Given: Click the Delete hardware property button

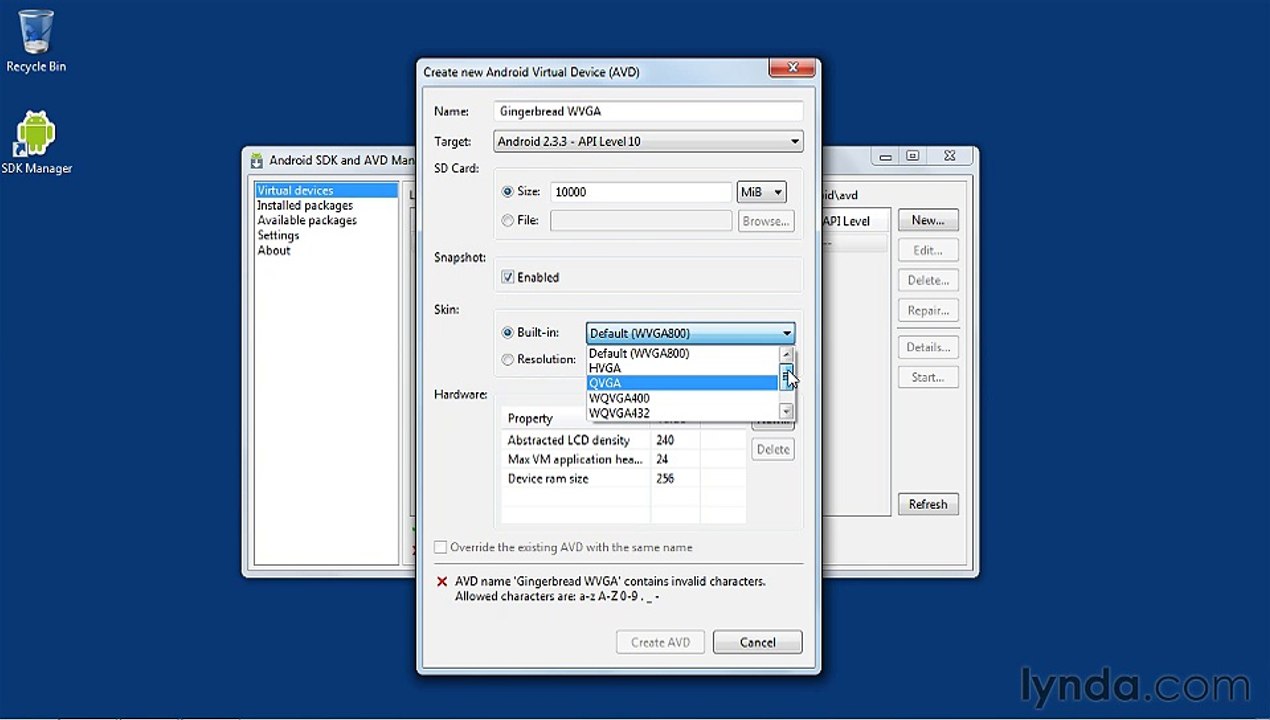Looking at the screenshot, I should [x=773, y=450].
